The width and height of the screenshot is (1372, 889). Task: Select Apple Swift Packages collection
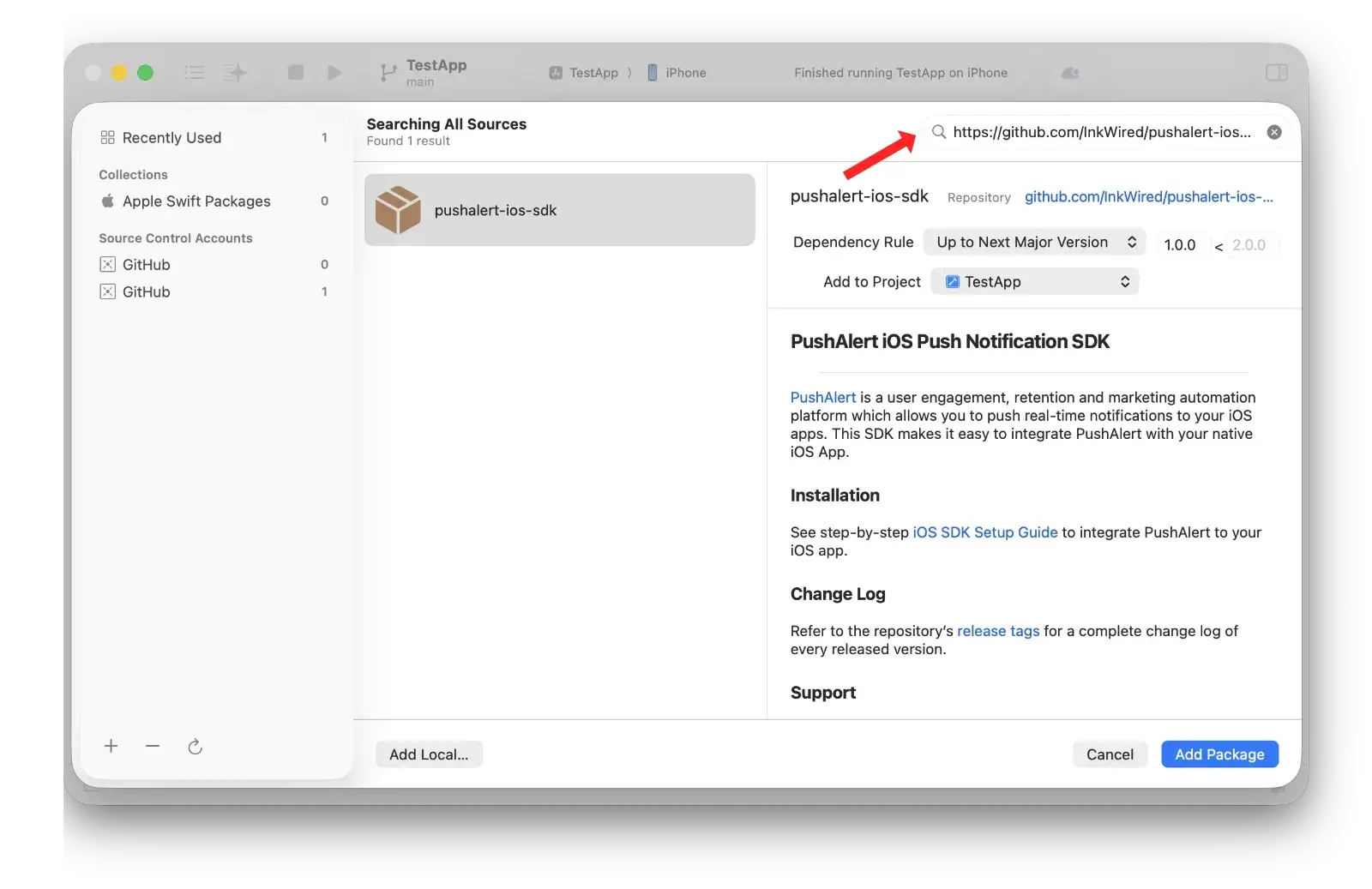[x=196, y=201]
